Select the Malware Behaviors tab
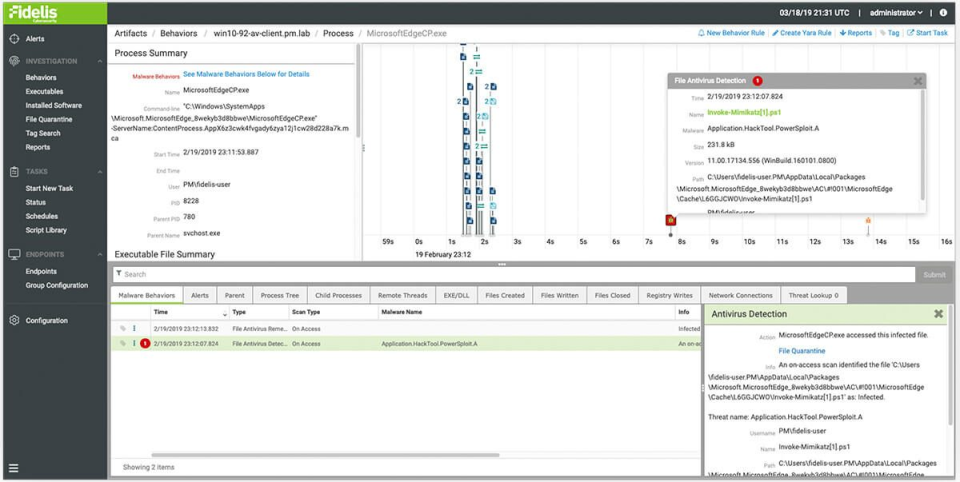 [x=146, y=295]
